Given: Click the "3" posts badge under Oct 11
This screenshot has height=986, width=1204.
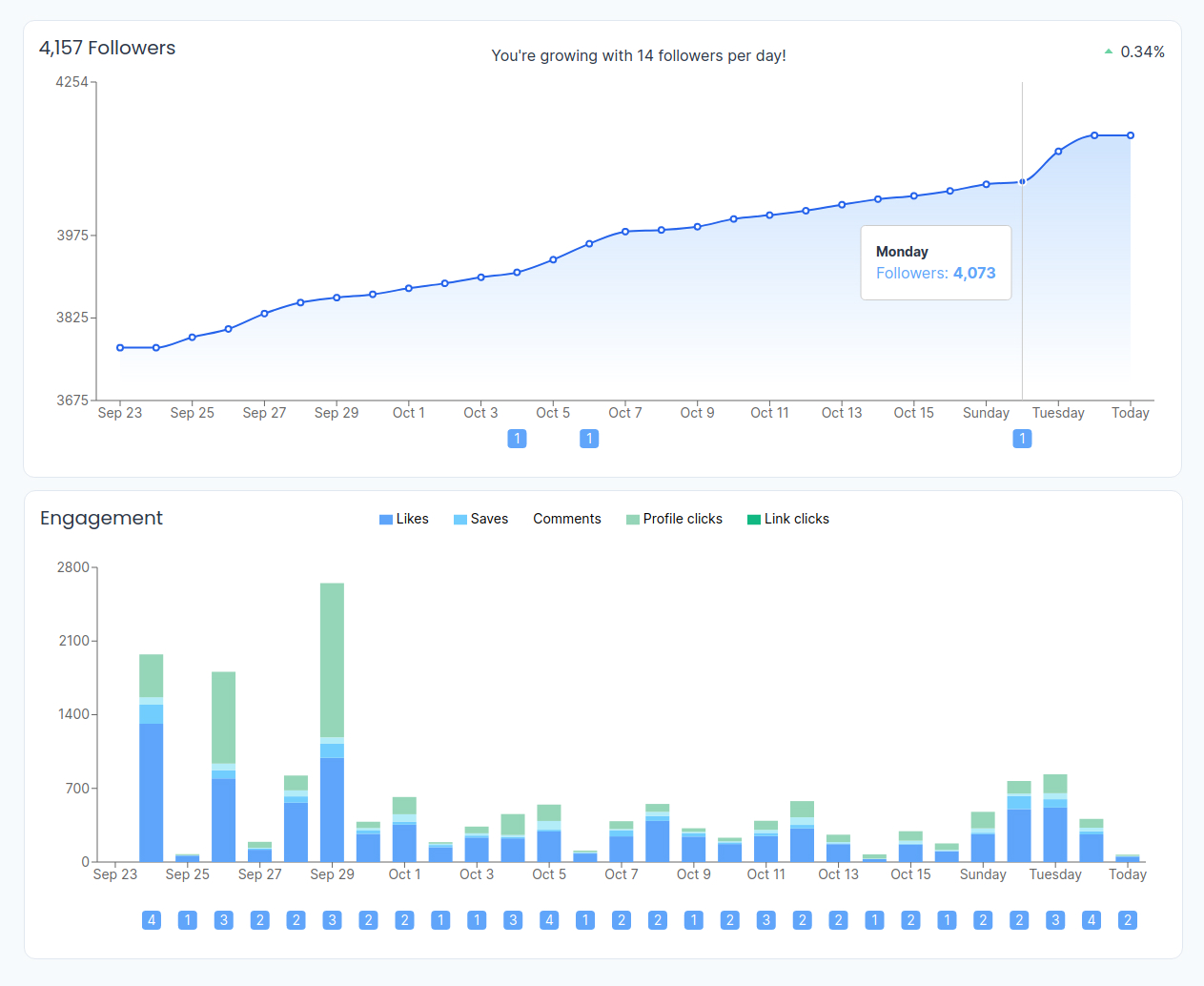Looking at the screenshot, I should [x=766, y=920].
